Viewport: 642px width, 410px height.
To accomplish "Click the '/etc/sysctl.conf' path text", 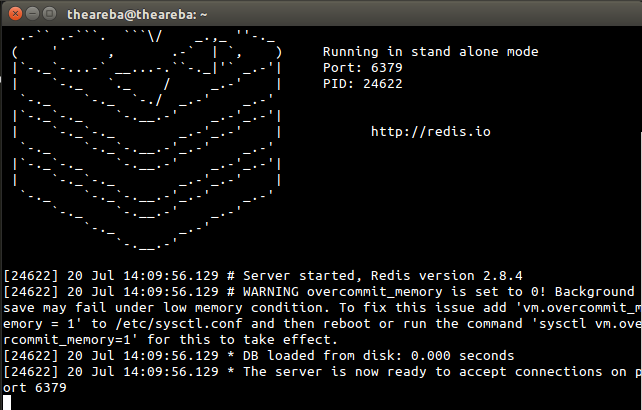I will coord(179,324).
